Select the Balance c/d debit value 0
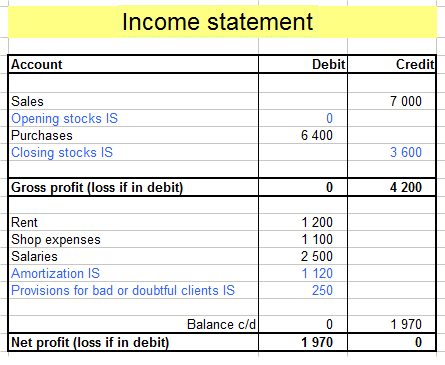The height and width of the screenshot is (365, 445). (x=303, y=324)
